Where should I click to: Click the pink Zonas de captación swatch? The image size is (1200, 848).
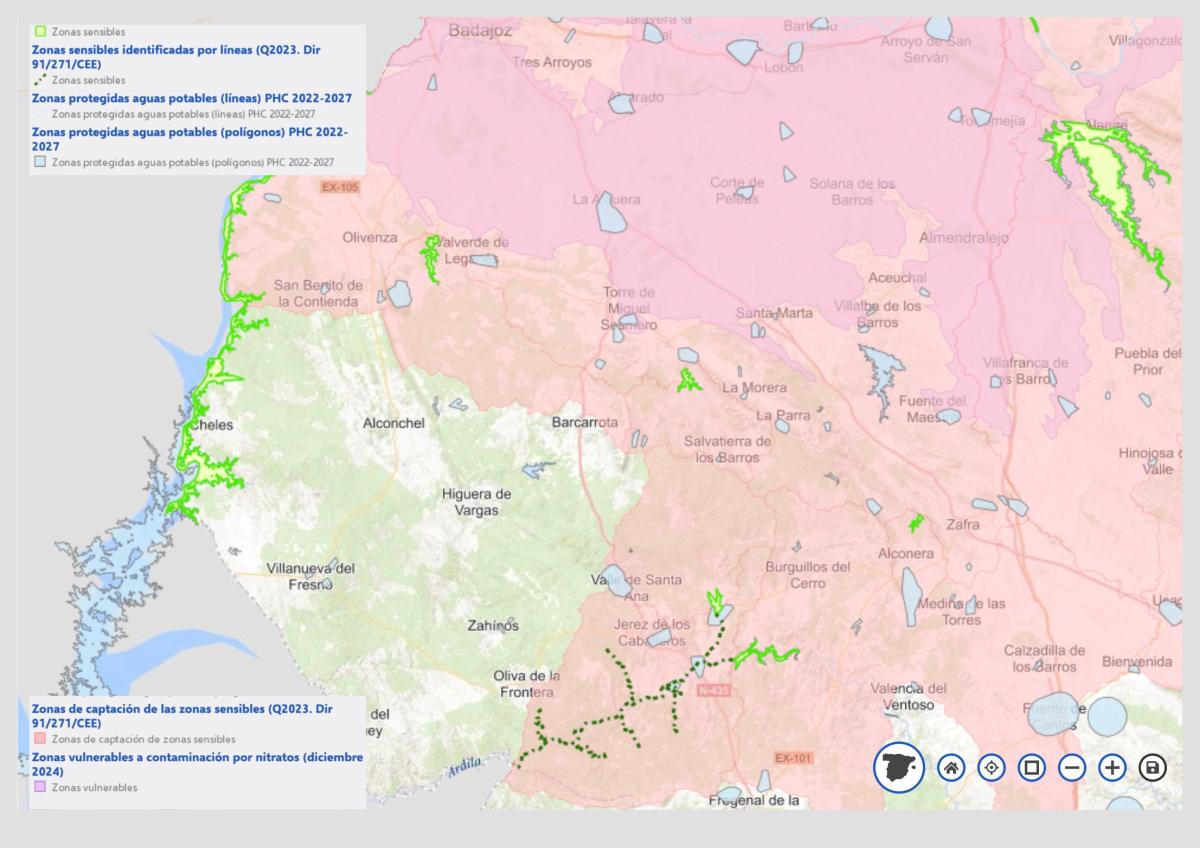pos(40,739)
